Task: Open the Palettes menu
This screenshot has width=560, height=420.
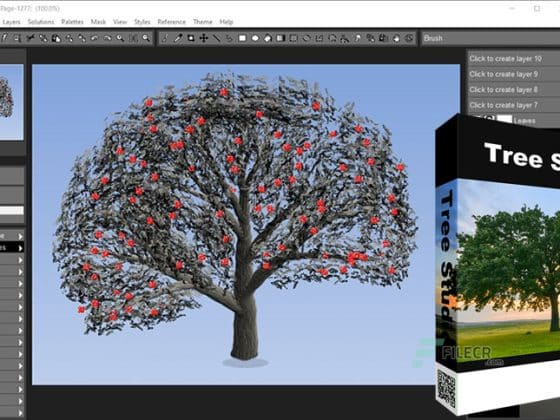Action: [72, 22]
